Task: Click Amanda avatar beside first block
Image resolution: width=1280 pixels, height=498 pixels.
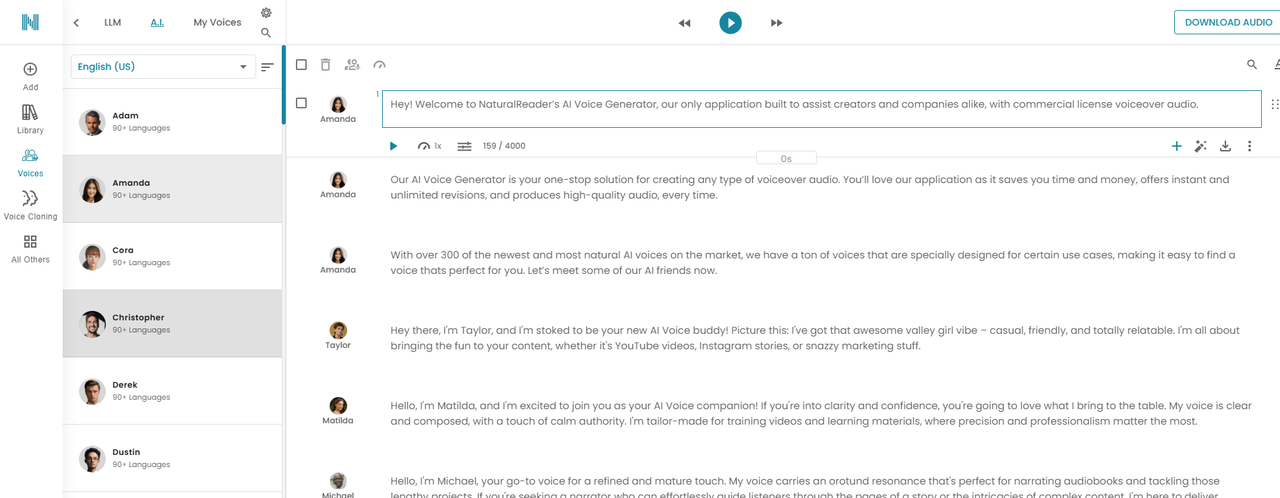Action: (338, 104)
